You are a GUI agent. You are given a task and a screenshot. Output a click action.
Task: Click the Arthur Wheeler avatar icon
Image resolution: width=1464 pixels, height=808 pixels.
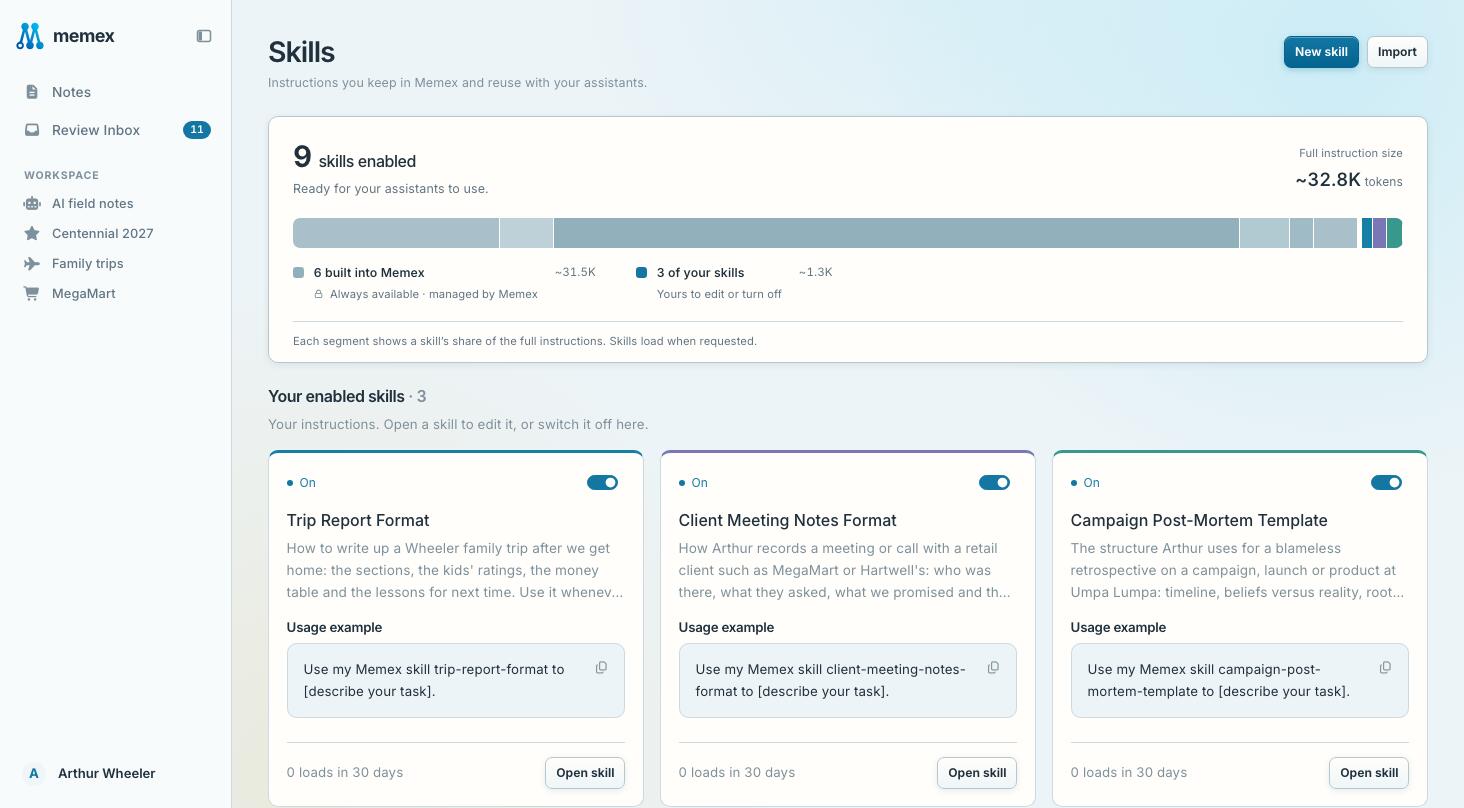pos(34,773)
